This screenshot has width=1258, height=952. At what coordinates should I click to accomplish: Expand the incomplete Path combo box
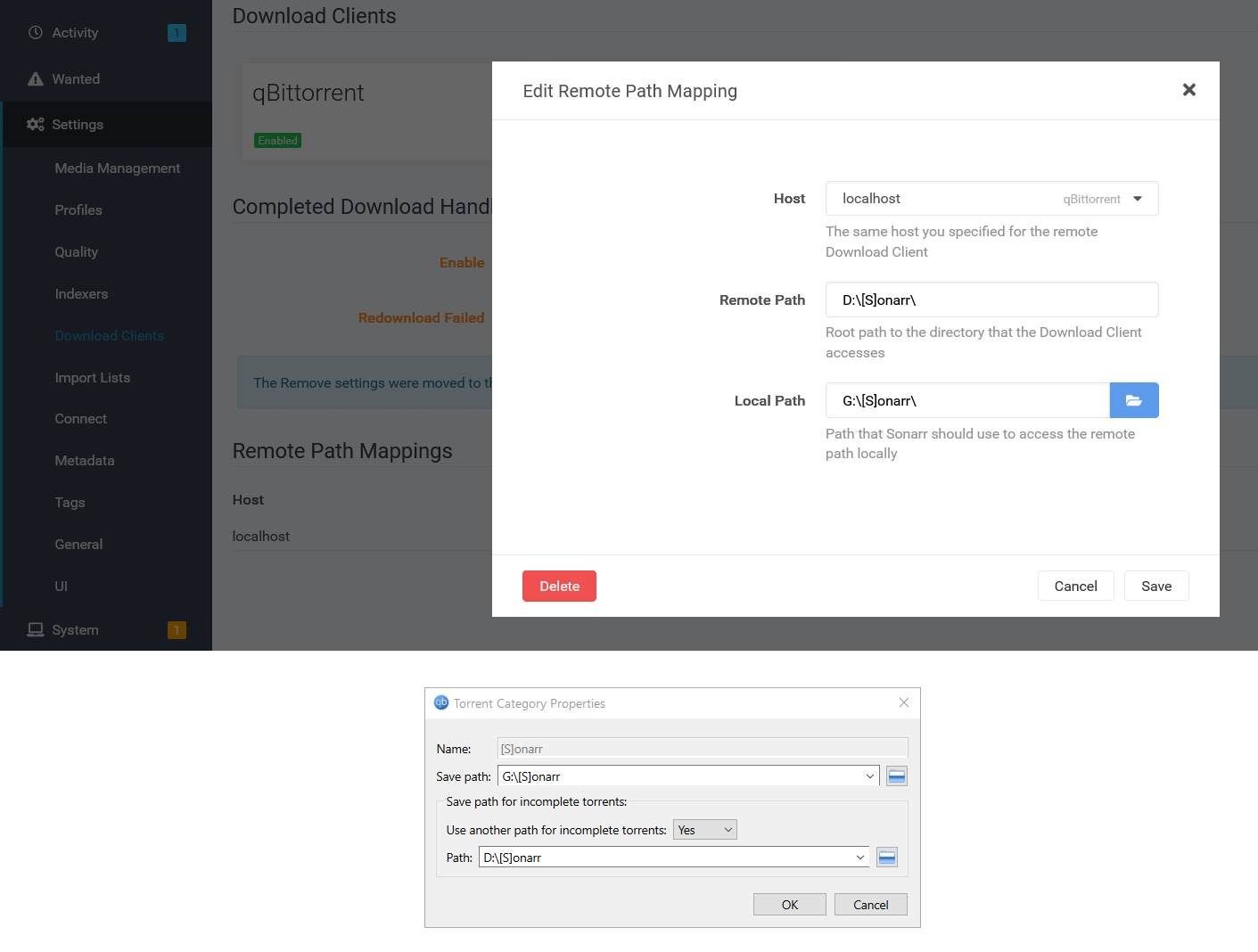coord(860,858)
